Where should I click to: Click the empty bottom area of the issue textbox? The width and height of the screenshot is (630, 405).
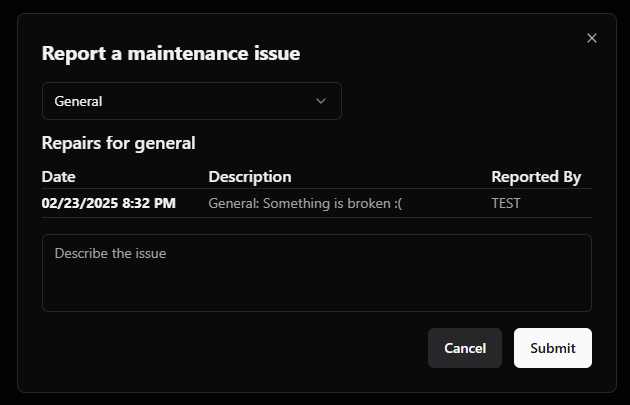click(x=317, y=293)
